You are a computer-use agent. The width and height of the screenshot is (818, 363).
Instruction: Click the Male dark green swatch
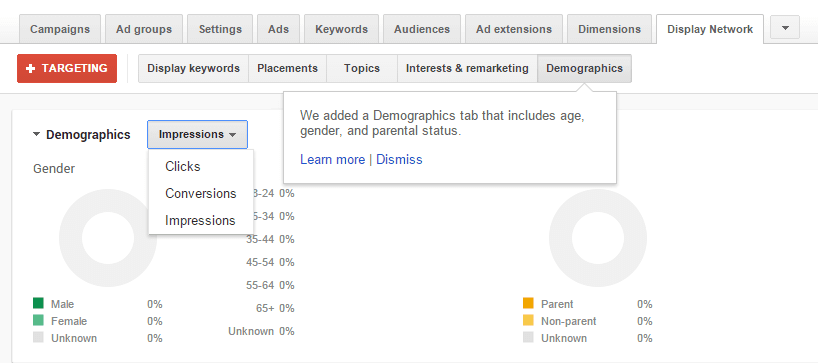tap(38, 304)
